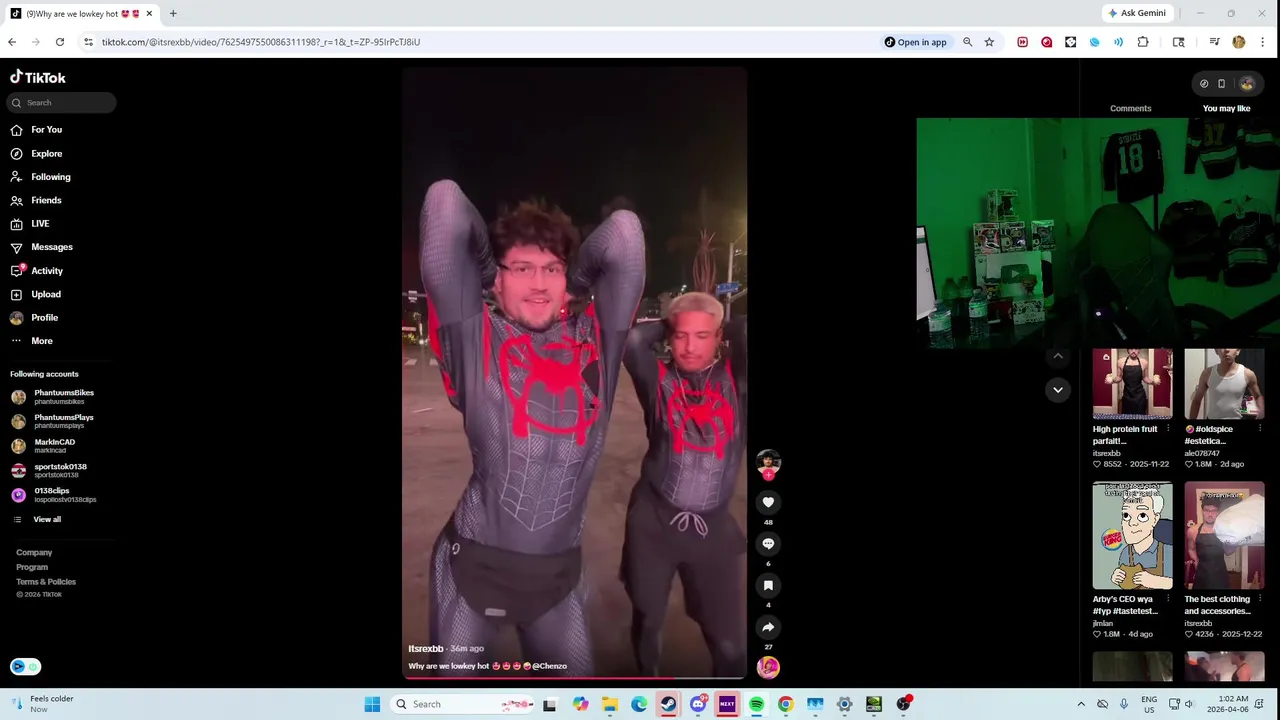Click the phone app icon in top pill

(1221, 84)
